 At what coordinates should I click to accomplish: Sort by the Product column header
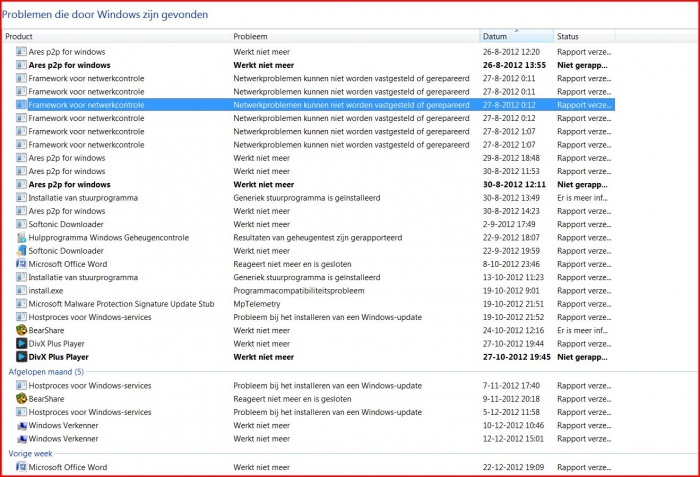116,36
